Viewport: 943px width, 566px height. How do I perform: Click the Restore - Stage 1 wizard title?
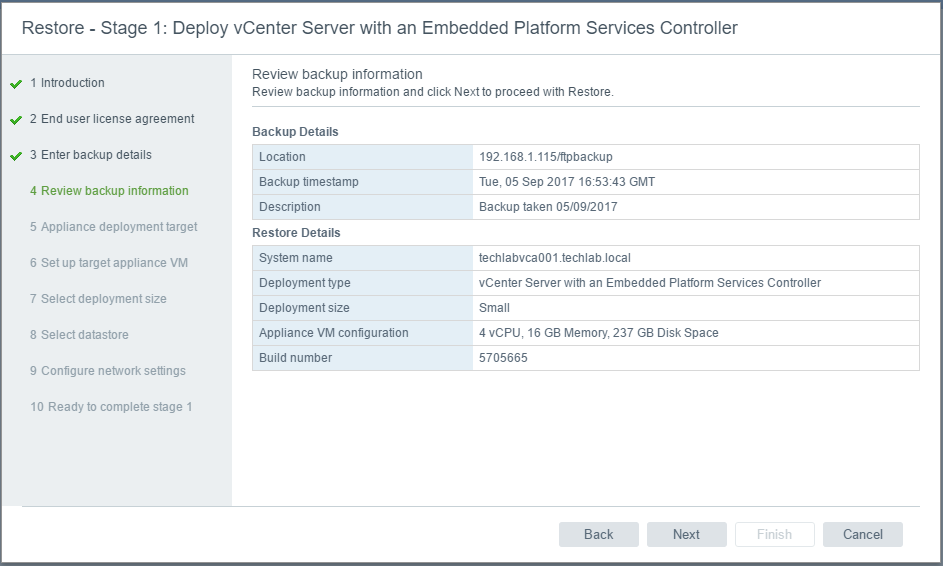(x=379, y=28)
